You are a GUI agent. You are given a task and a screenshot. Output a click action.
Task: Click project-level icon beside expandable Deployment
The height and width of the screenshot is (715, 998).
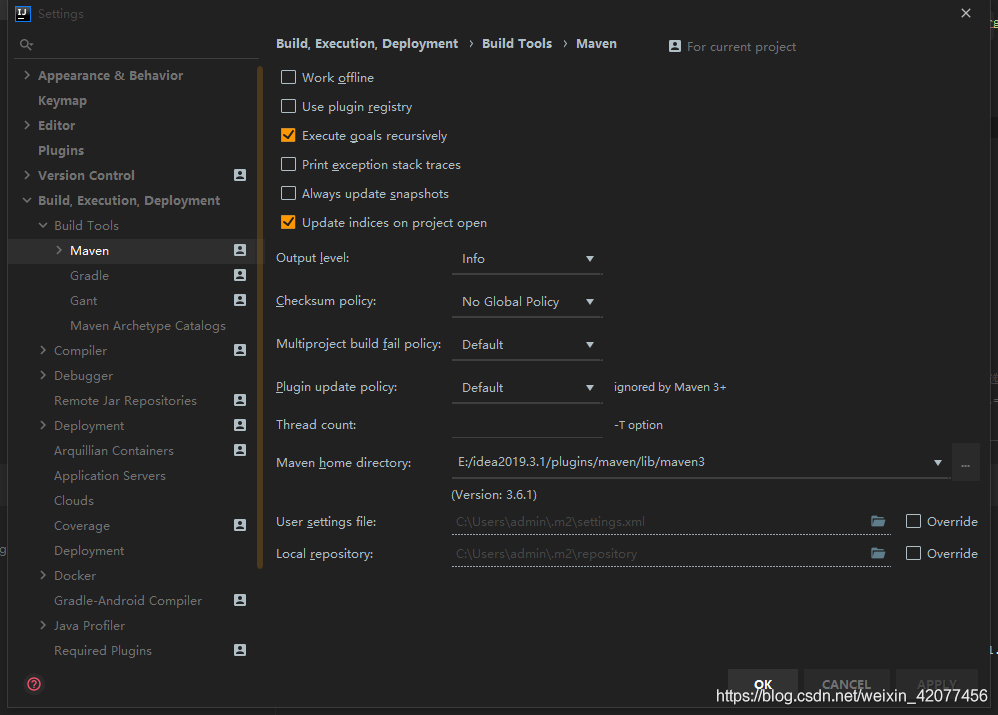(x=240, y=425)
